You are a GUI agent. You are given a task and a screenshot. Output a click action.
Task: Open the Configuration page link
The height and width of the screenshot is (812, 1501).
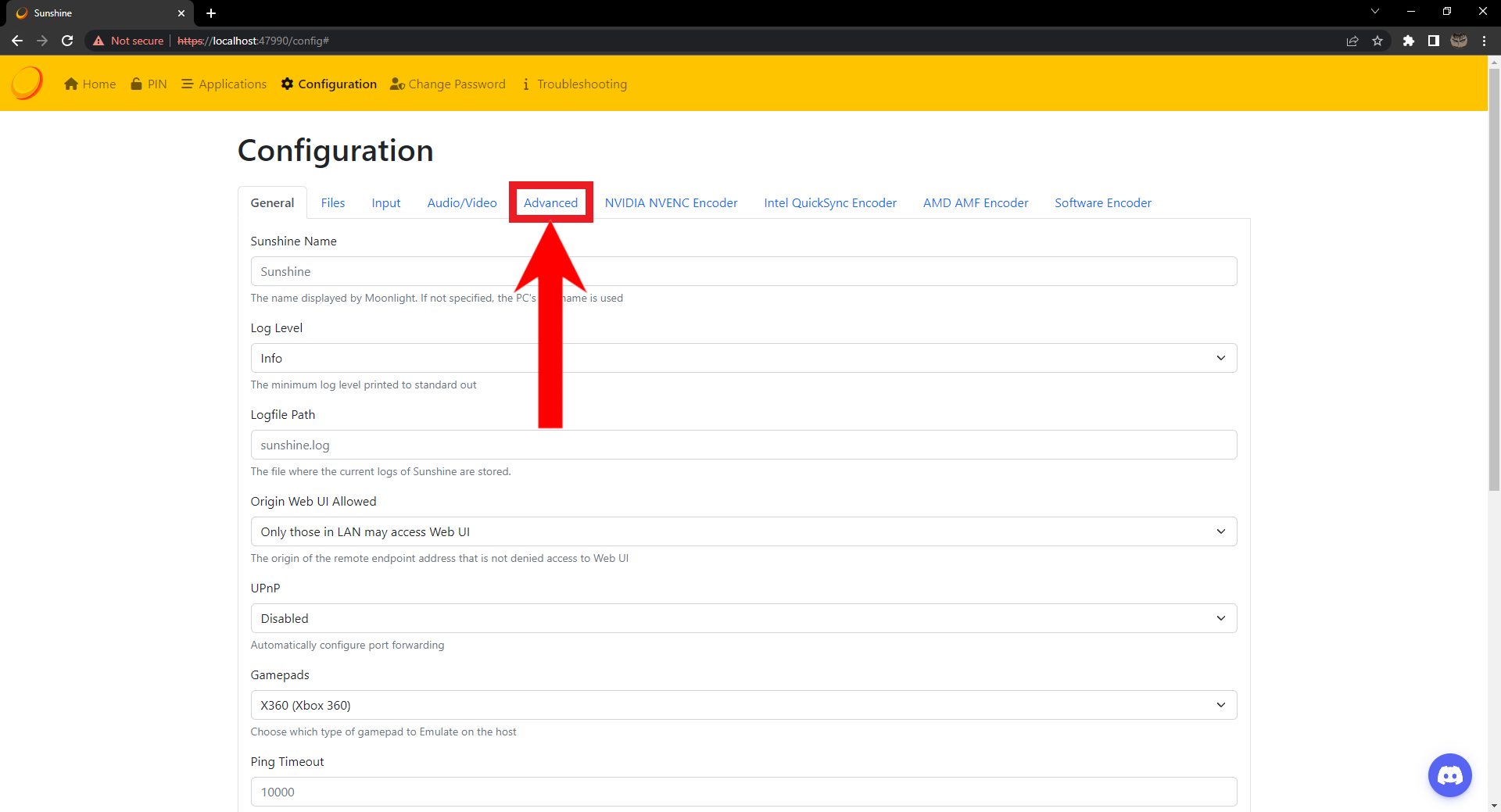[x=329, y=84]
